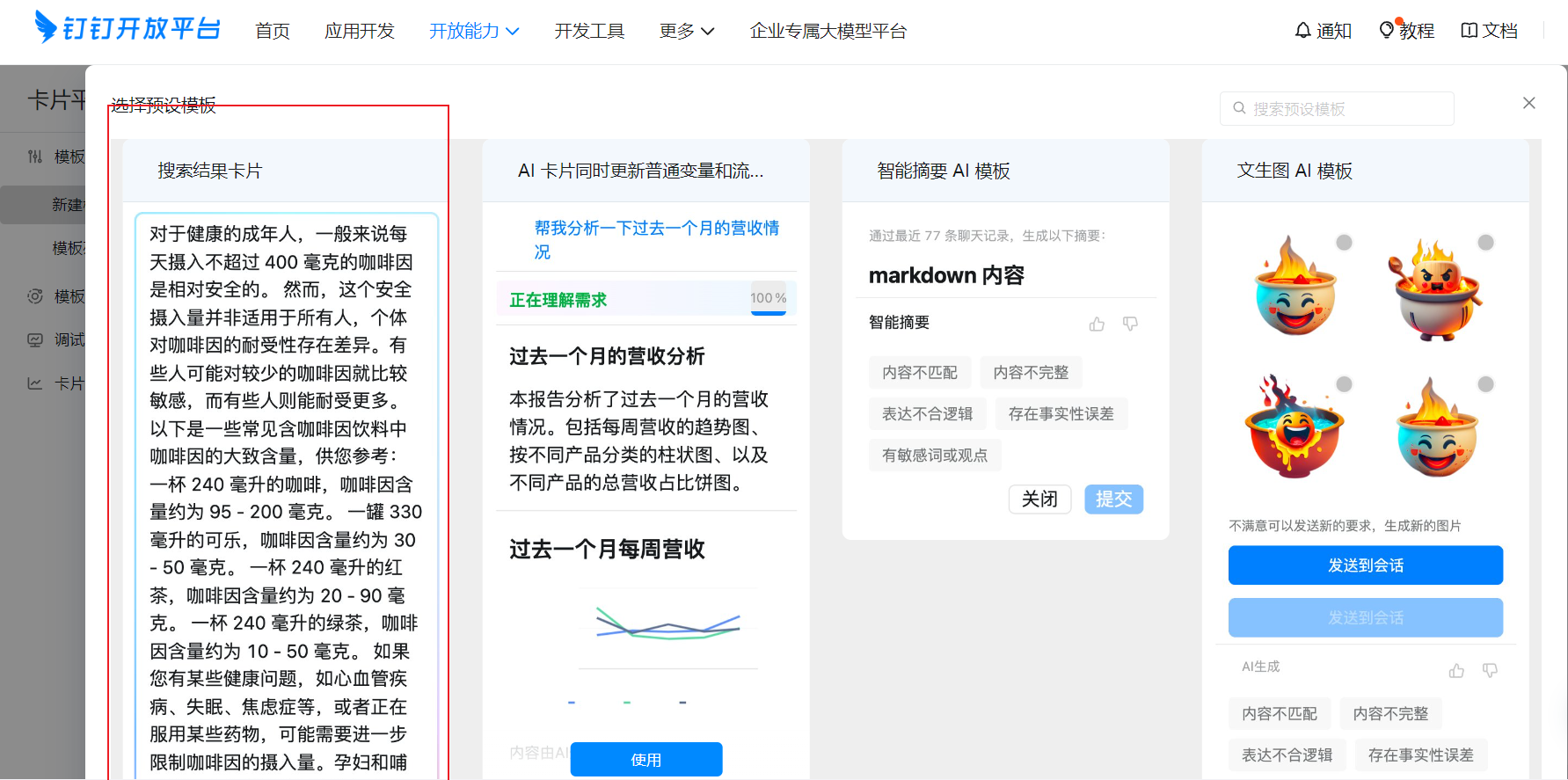1568x780 pixels.
Task: Select the top-right angry bowl image radio
Action: [1485, 243]
